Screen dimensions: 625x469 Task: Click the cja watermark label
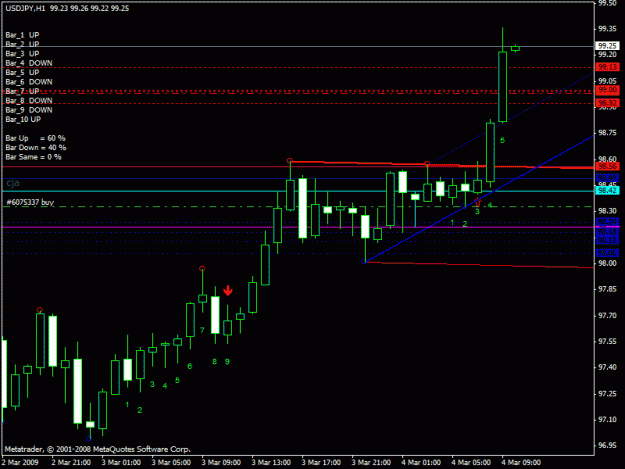click(x=13, y=184)
